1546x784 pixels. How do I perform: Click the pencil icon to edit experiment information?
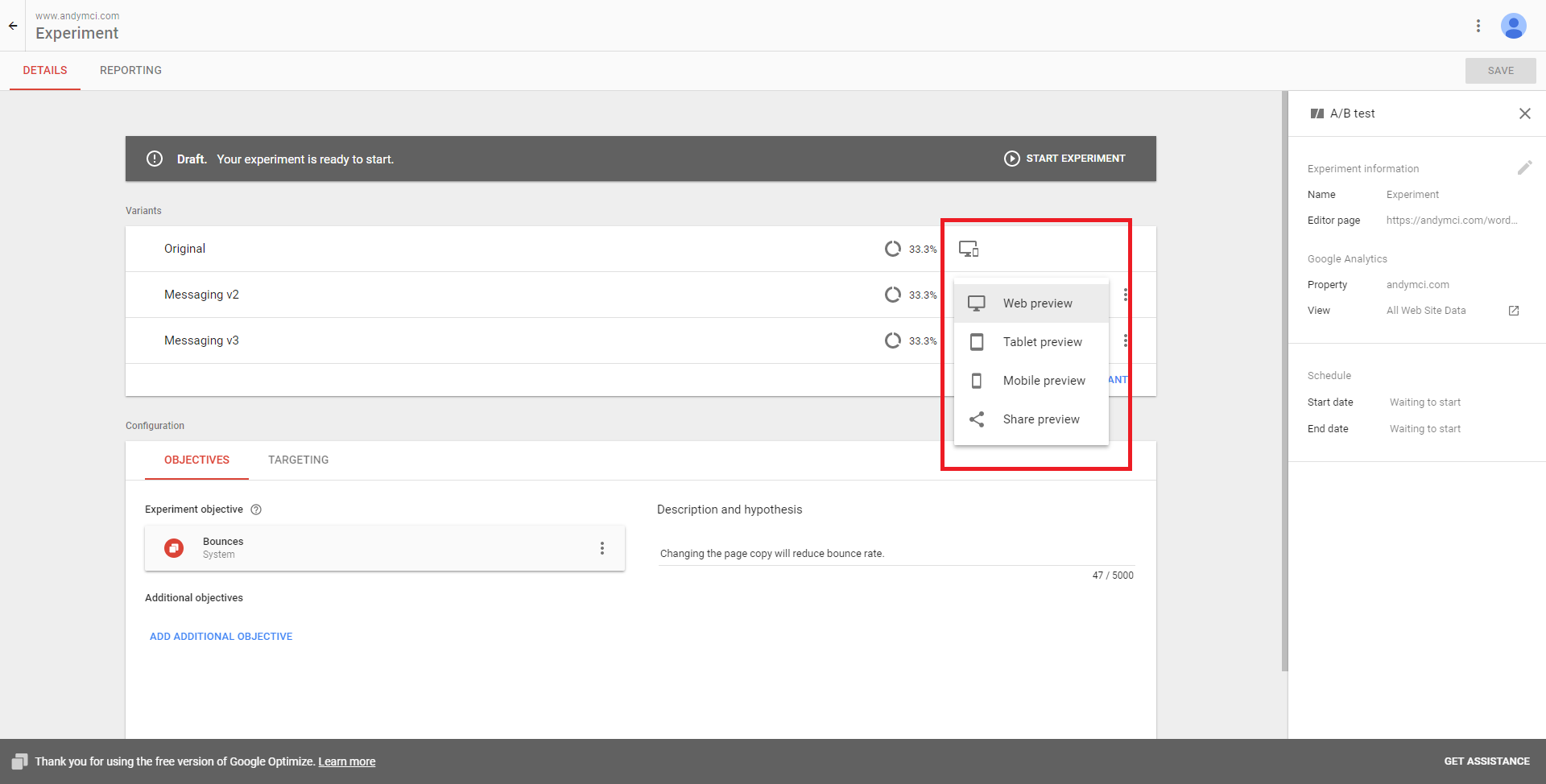[x=1524, y=167]
